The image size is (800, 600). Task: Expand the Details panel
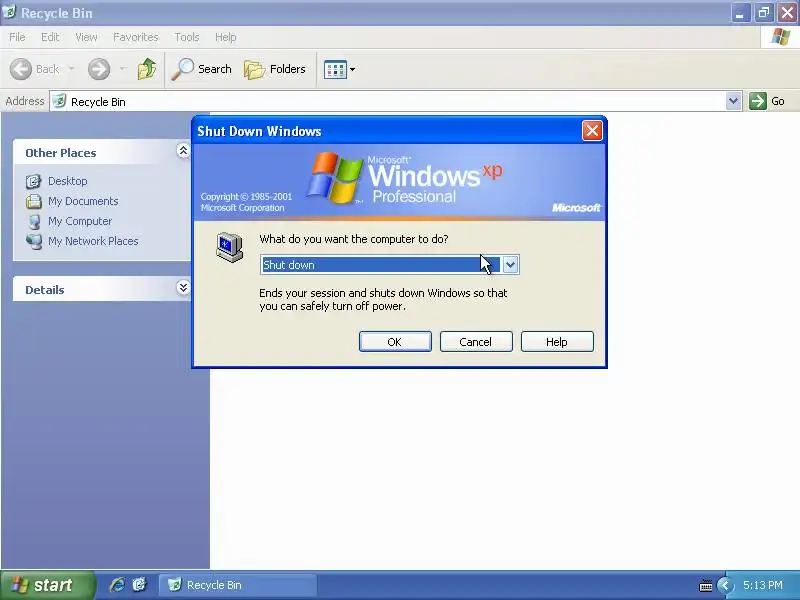click(183, 288)
